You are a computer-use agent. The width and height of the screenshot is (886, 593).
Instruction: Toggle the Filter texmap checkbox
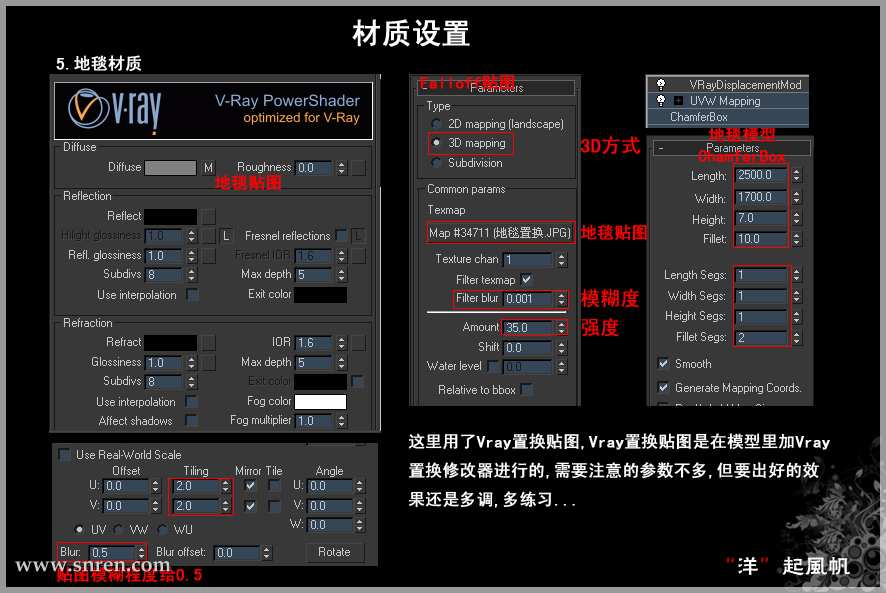click(x=526, y=279)
